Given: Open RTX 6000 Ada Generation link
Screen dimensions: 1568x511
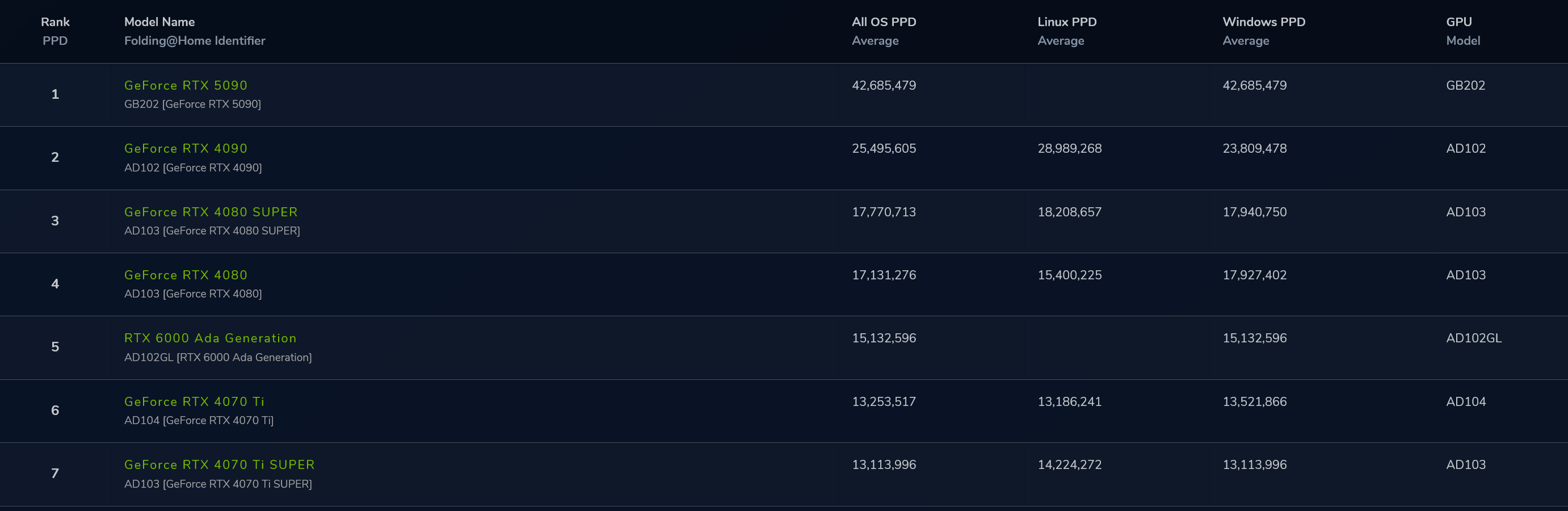Looking at the screenshot, I should [x=210, y=338].
